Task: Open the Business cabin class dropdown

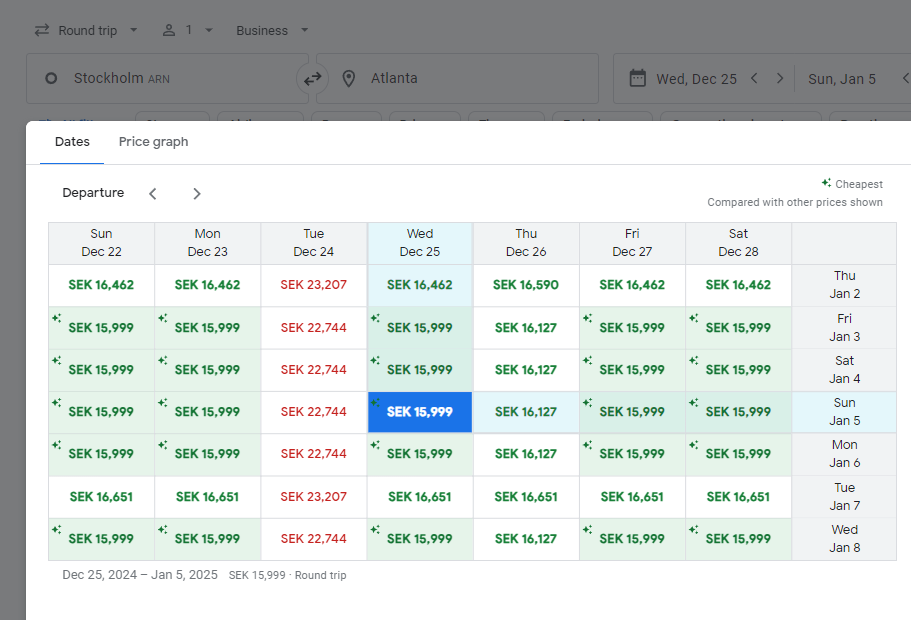Action: point(272,30)
